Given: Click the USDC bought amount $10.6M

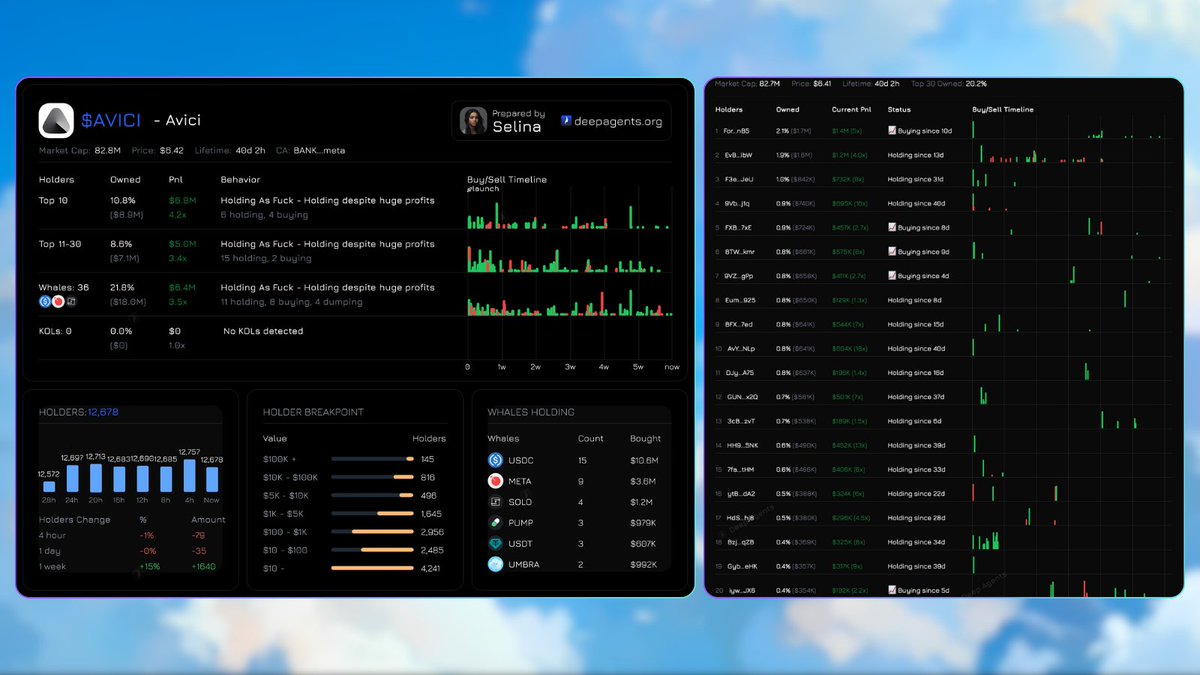Looking at the screenshot, I should 643,460.
